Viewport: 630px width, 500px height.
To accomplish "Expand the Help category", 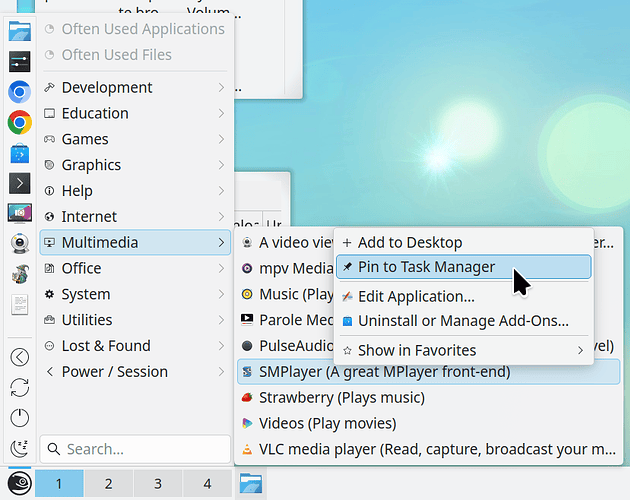I will [135, 191].
